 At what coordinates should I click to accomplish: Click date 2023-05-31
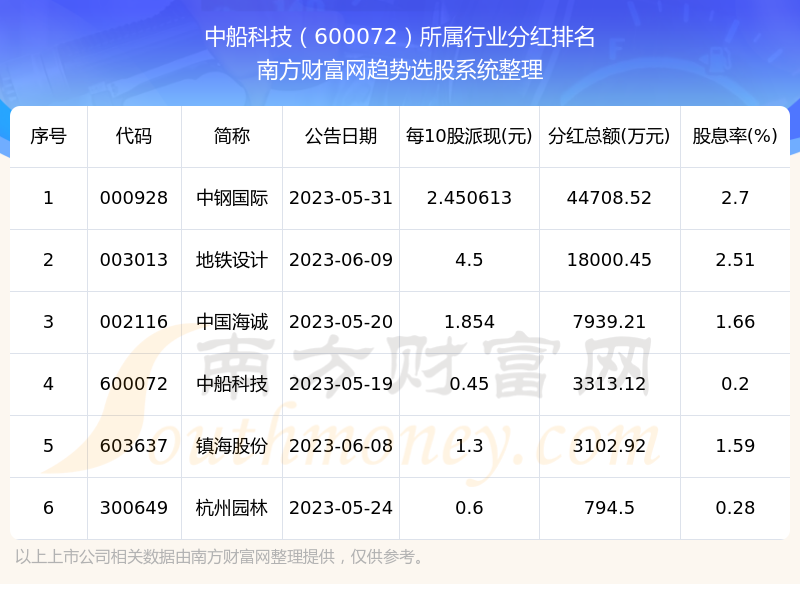click(x=341, y=198)
